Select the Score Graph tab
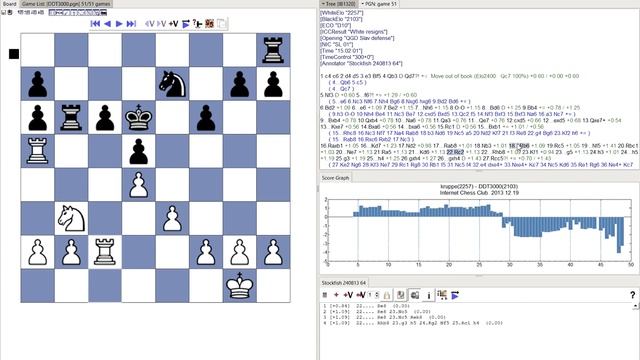The height and width of the screenshot is (360, 640). click(x=335, y=178)
